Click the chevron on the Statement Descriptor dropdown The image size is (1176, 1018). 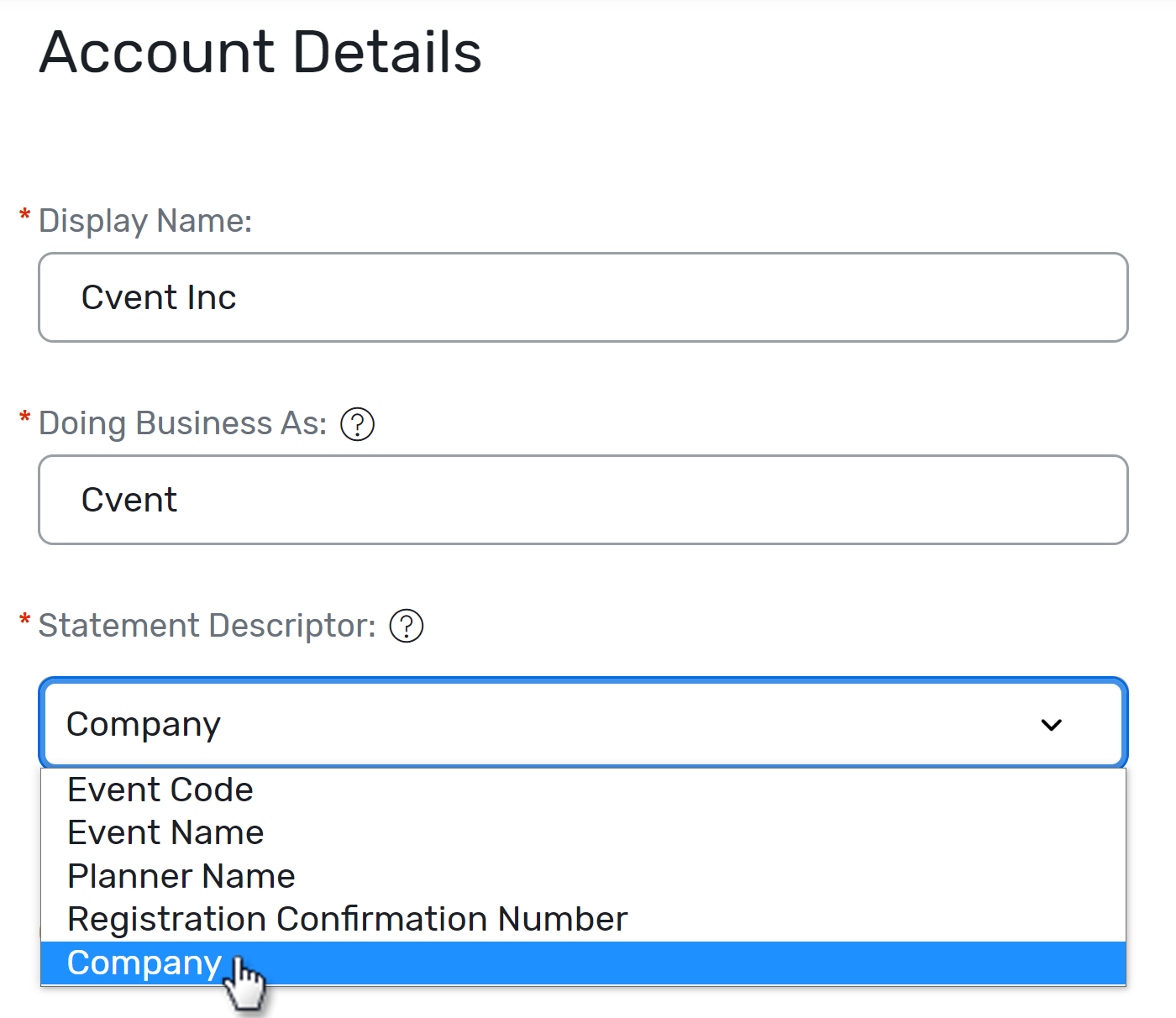(1051, 724)
